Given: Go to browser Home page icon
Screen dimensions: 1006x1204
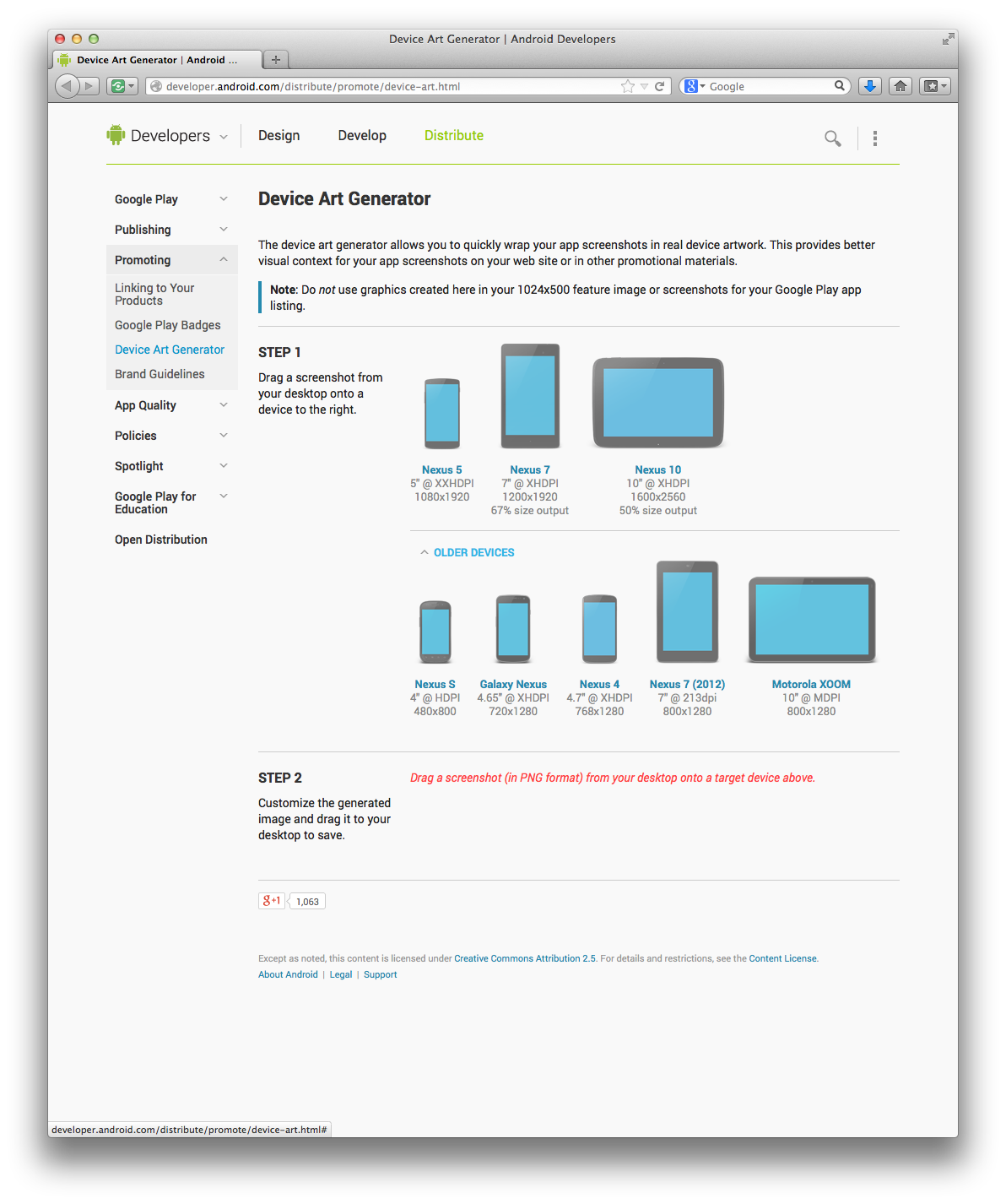Looking at the screenshot, I should [901, 85].
